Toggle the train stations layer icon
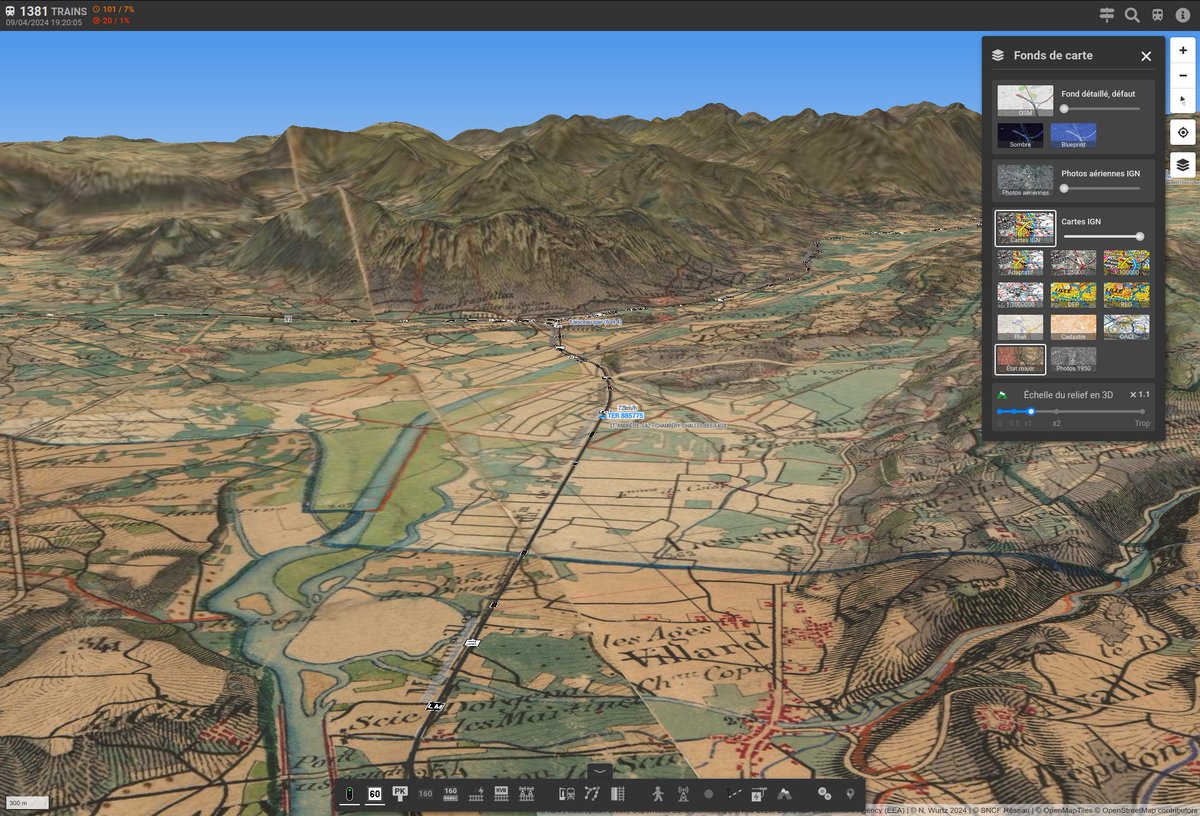Viewport: 1200px width, 816px height. (566, 793)
